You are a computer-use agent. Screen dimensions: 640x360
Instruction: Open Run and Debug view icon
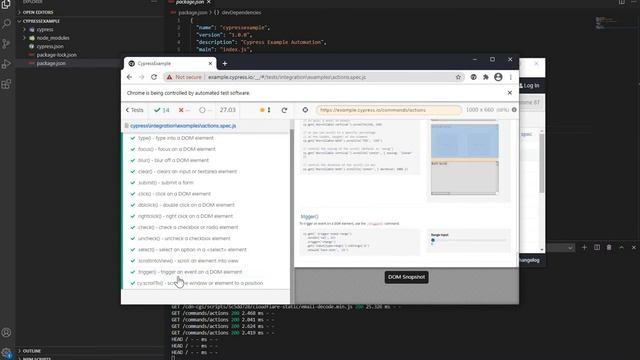[6, 64]
